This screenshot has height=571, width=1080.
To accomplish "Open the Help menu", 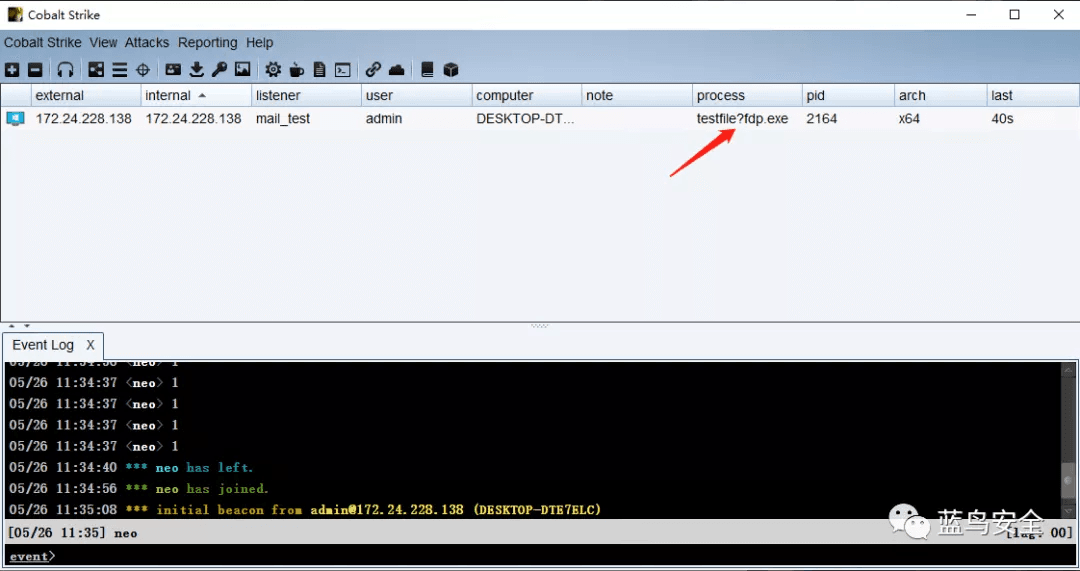I will [260, 43].
